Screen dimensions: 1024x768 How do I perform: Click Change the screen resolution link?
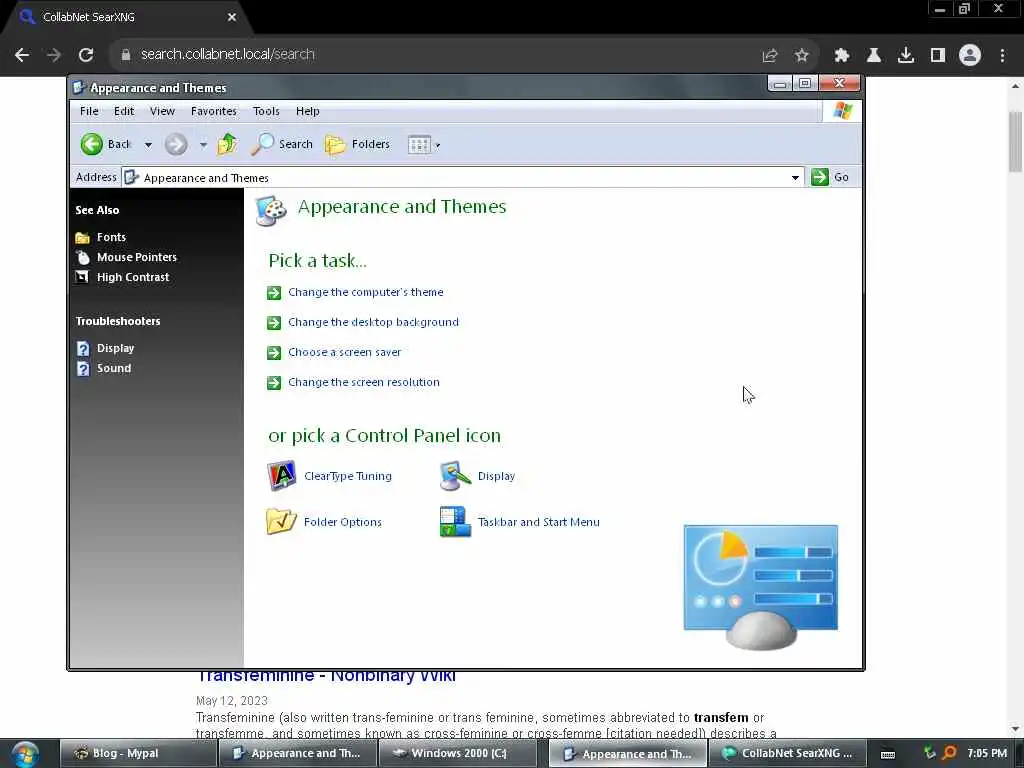[364, 382]
